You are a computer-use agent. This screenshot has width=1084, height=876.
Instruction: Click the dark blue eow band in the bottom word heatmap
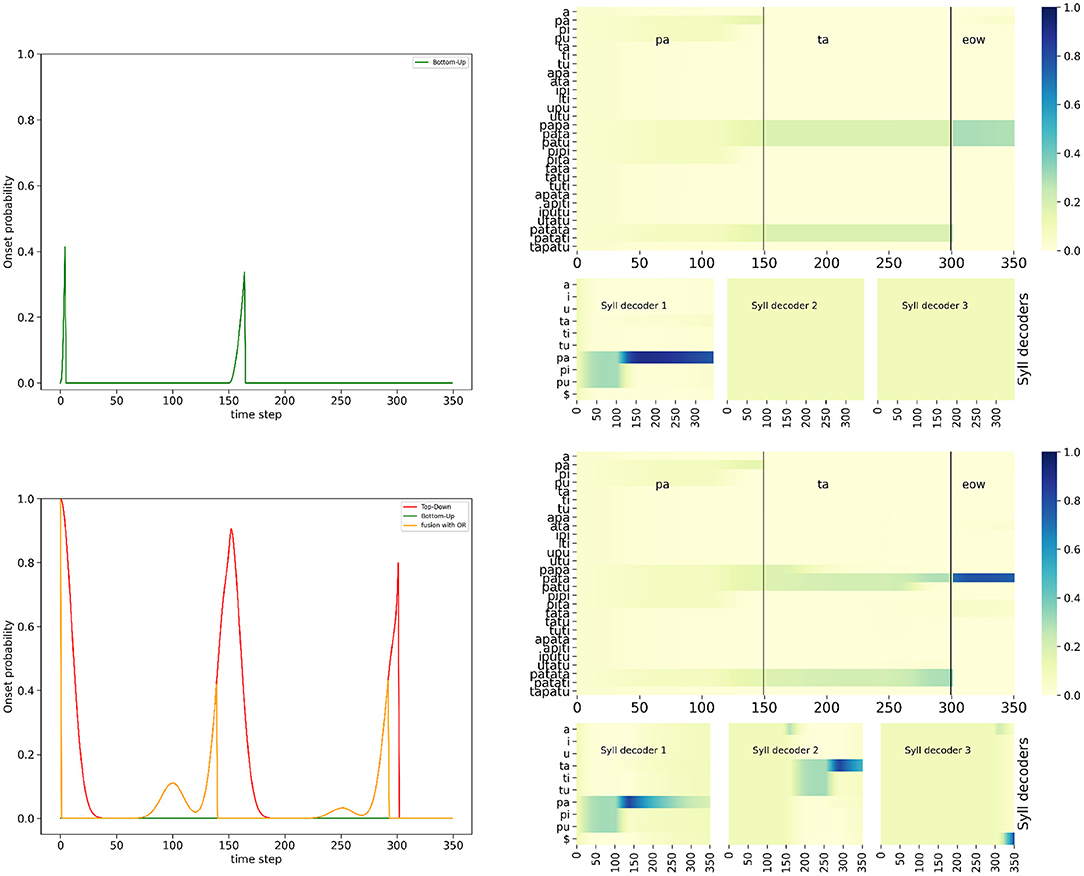tap(984, 578)
